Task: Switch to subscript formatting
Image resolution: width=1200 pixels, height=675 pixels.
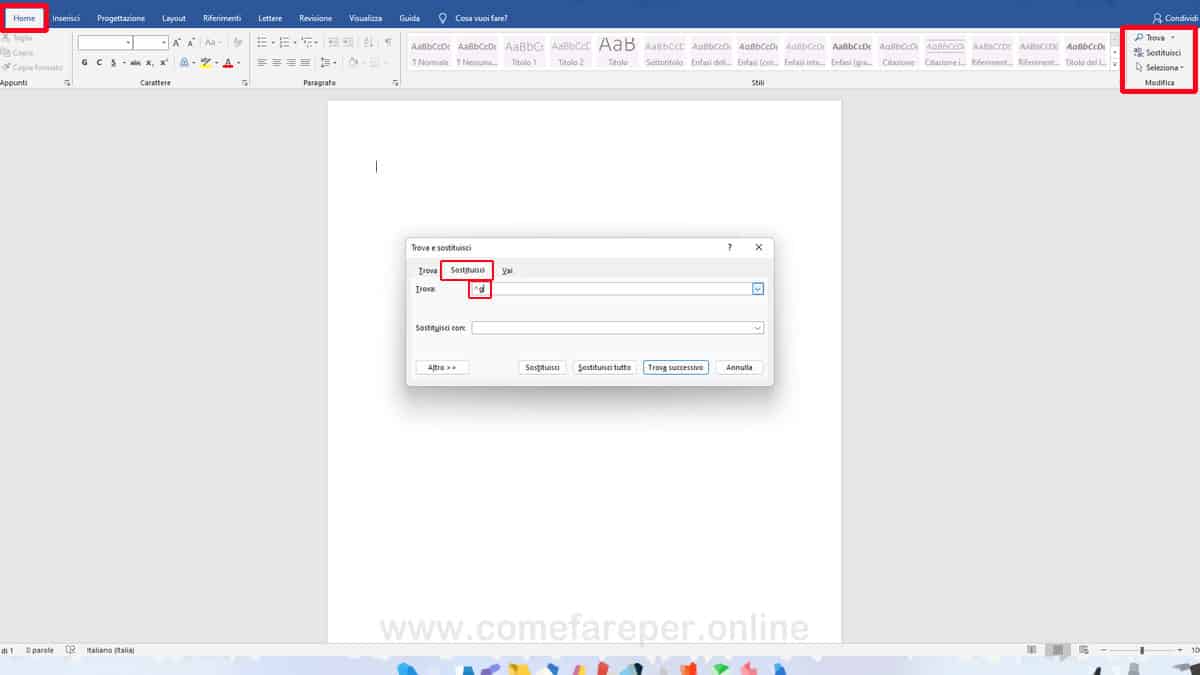Action: (x=148, y=62)
